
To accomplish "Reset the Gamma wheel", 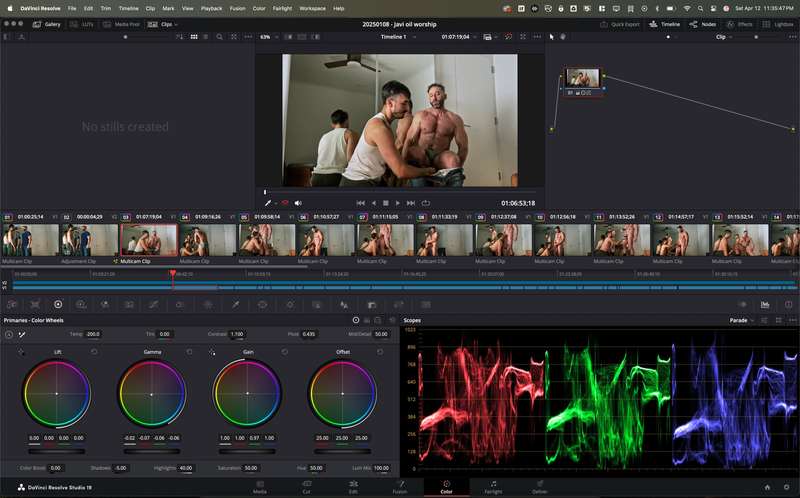I will [190, 352].
